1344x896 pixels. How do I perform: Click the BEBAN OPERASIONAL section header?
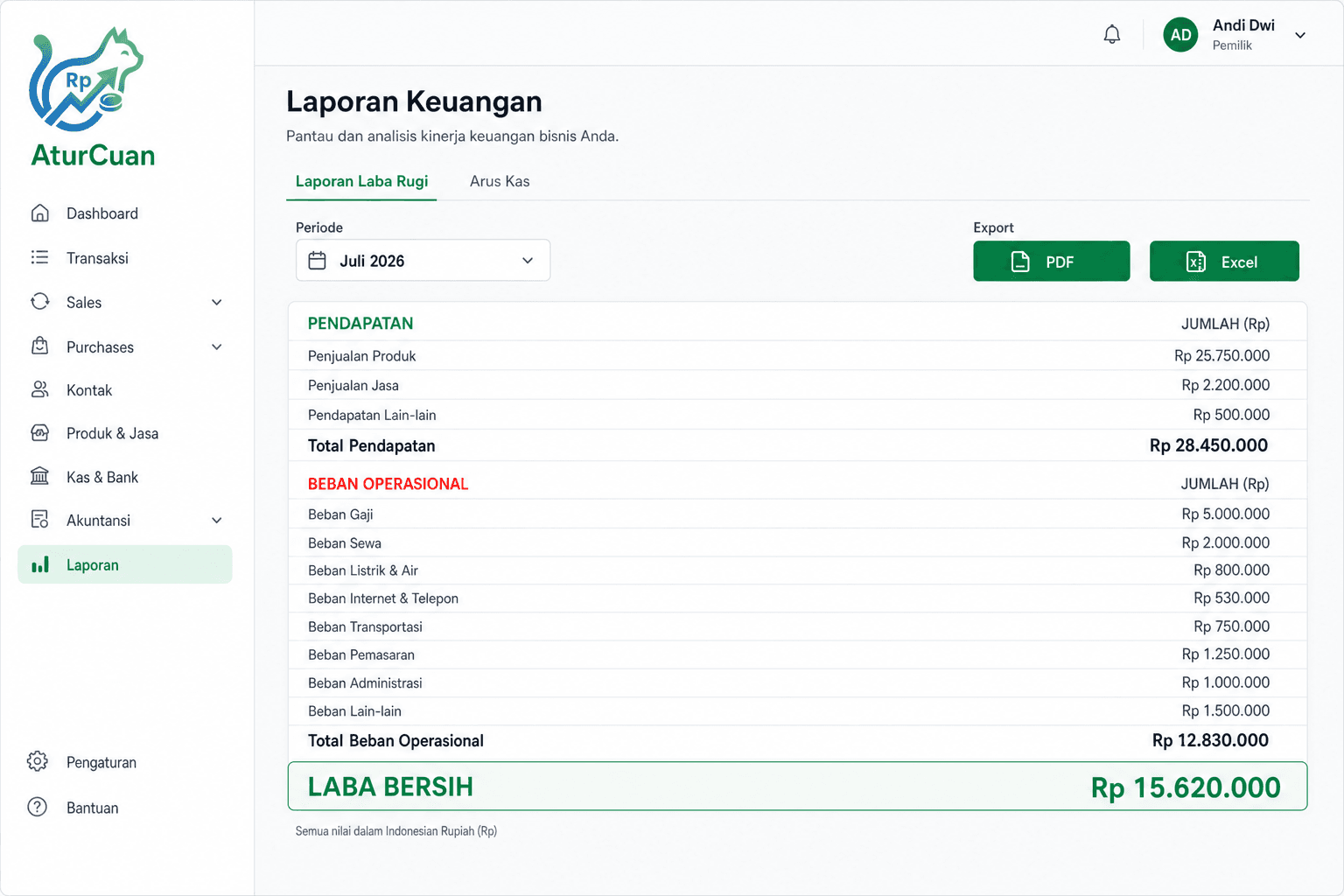tap(388, 484)
